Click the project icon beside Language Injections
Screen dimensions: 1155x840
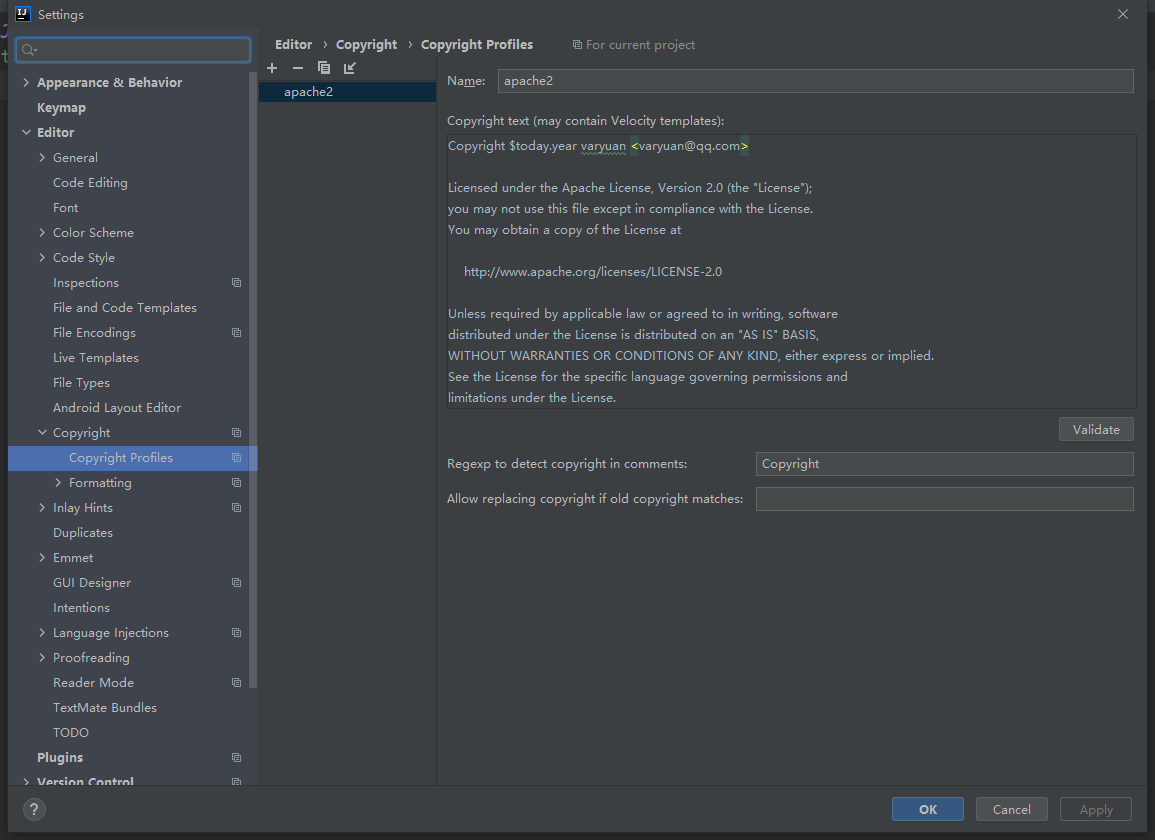(x=236, y=633)
